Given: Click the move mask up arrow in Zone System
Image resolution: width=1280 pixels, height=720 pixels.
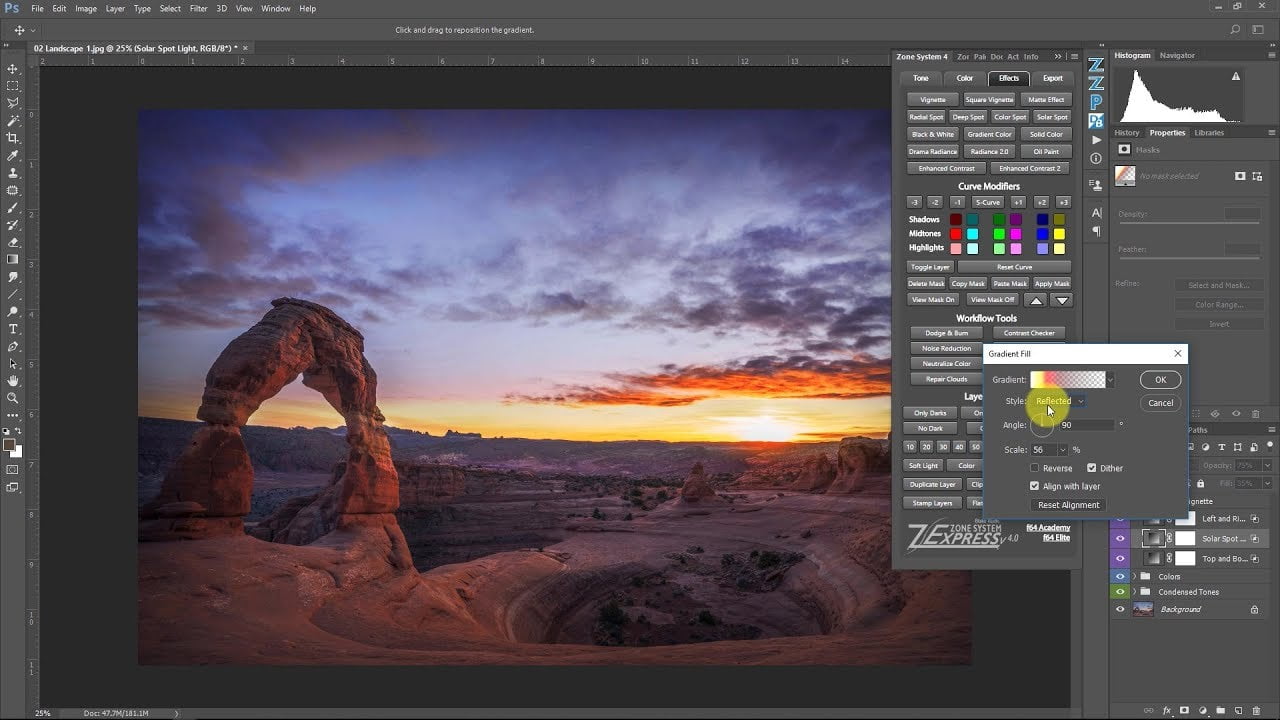Looking at the screenshot, I should [x=1036, y=300].
